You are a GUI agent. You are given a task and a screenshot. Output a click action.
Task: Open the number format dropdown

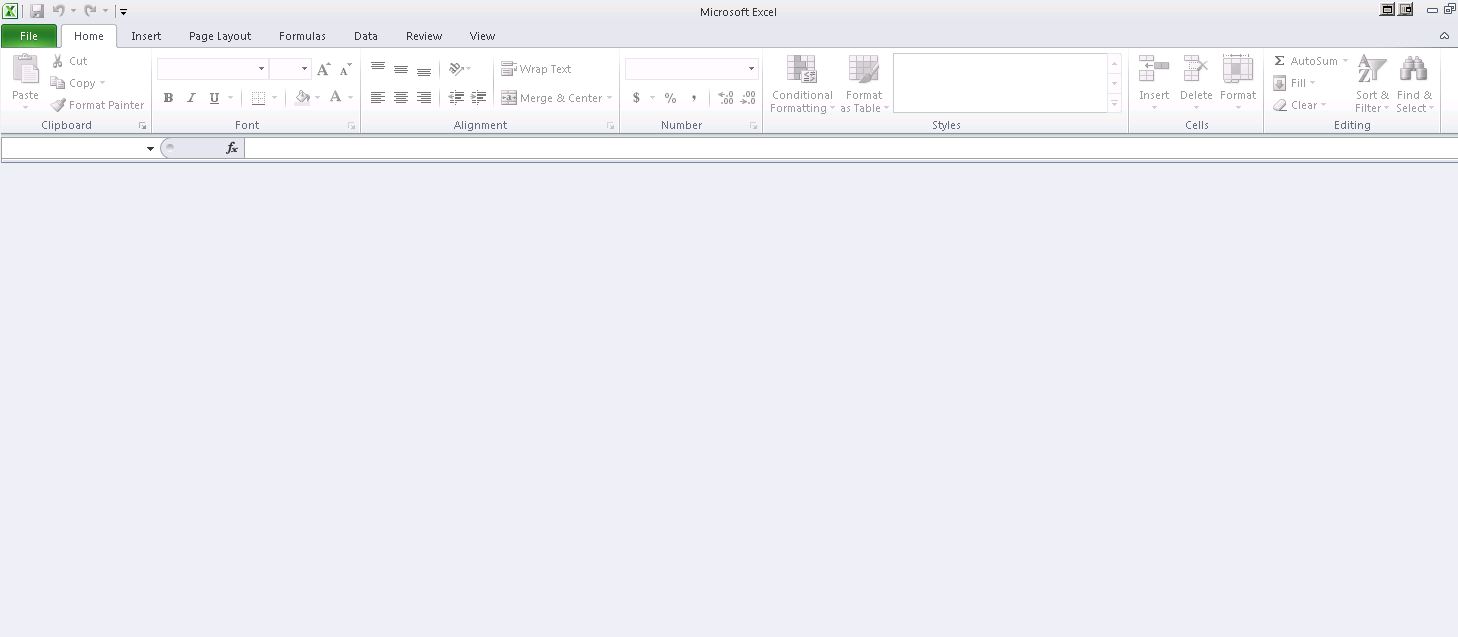click(751, 69)
